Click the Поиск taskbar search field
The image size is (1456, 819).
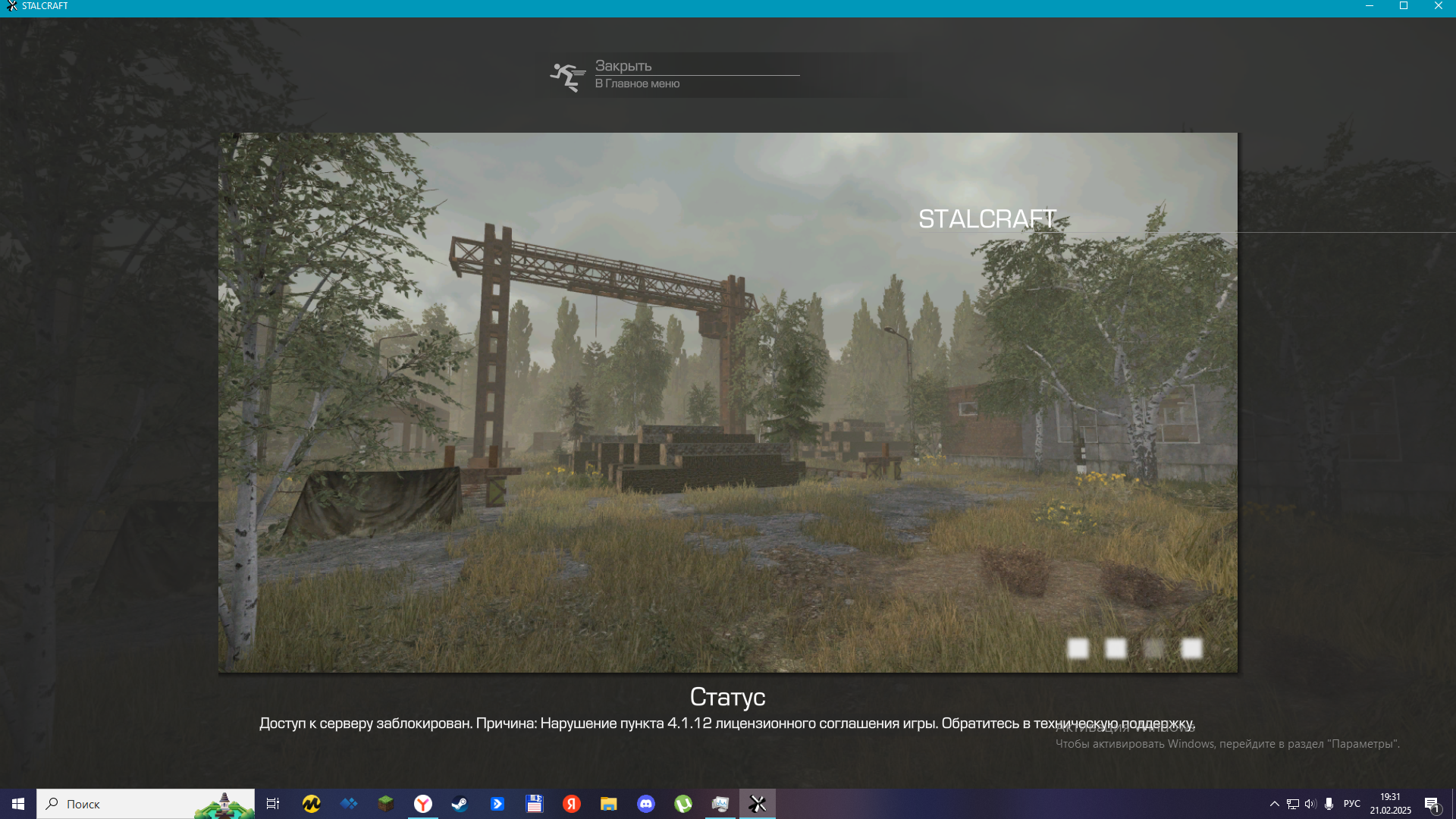[x=146, y=804]
